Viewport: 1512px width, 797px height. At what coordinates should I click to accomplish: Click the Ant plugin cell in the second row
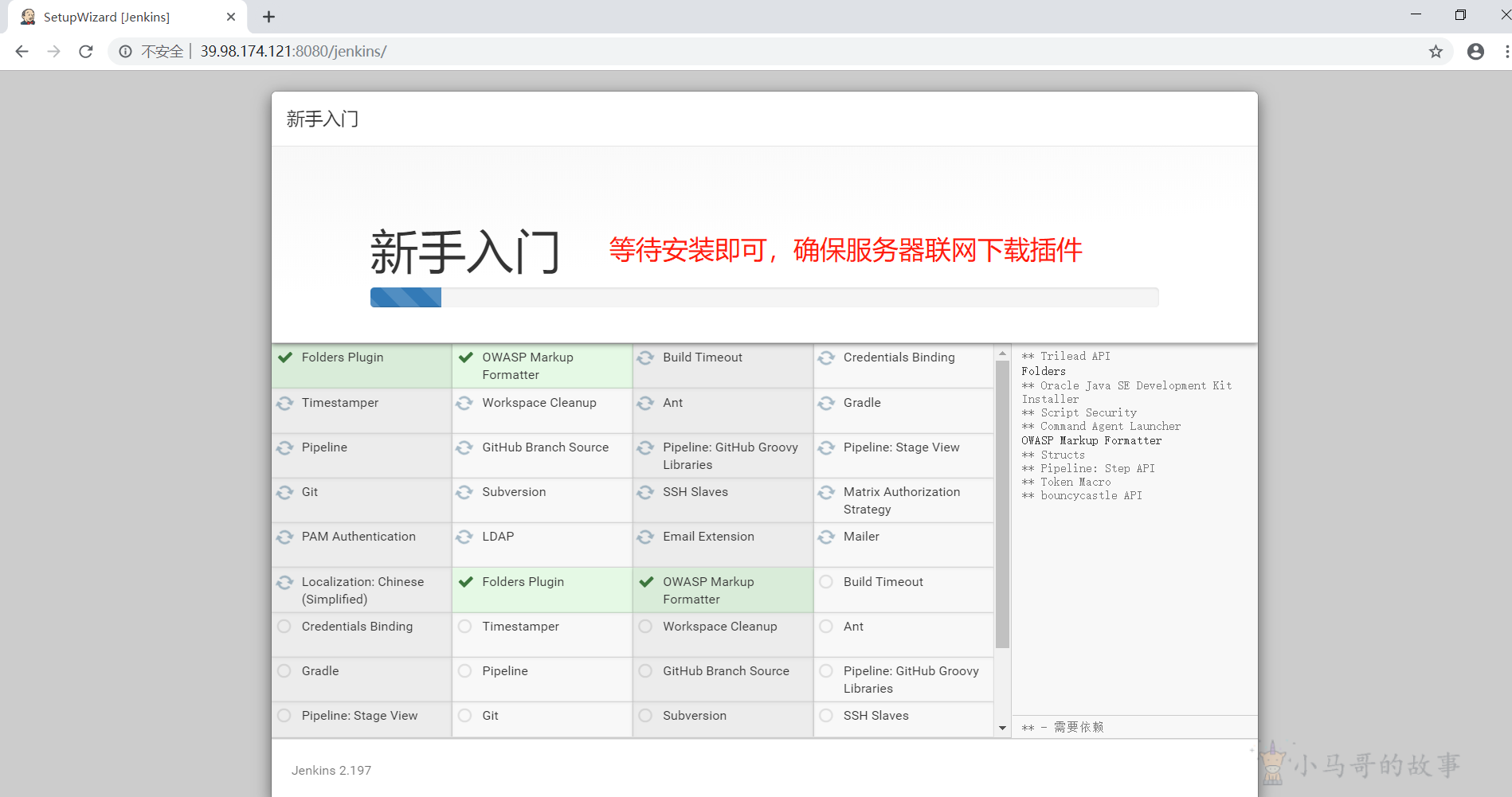coord(723,411)
